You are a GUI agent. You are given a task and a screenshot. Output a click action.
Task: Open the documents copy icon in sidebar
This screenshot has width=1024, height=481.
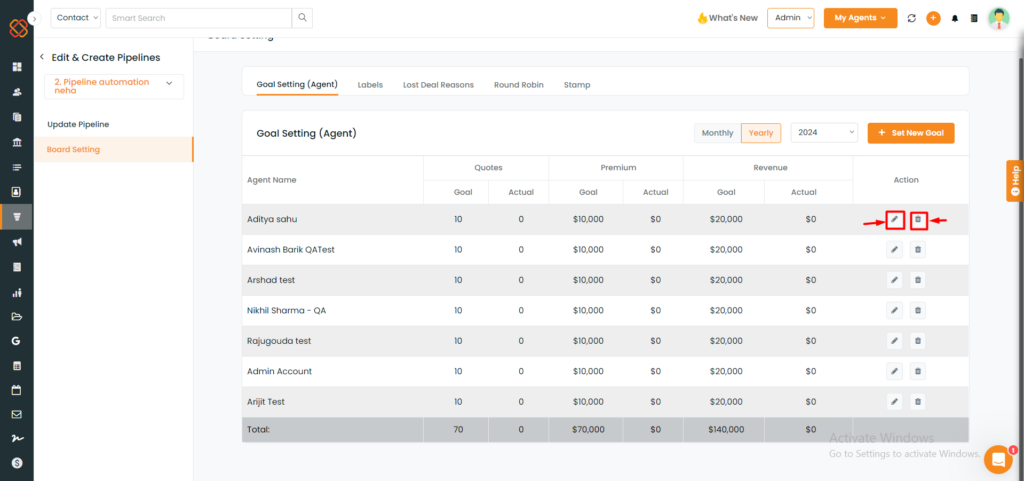17,117
